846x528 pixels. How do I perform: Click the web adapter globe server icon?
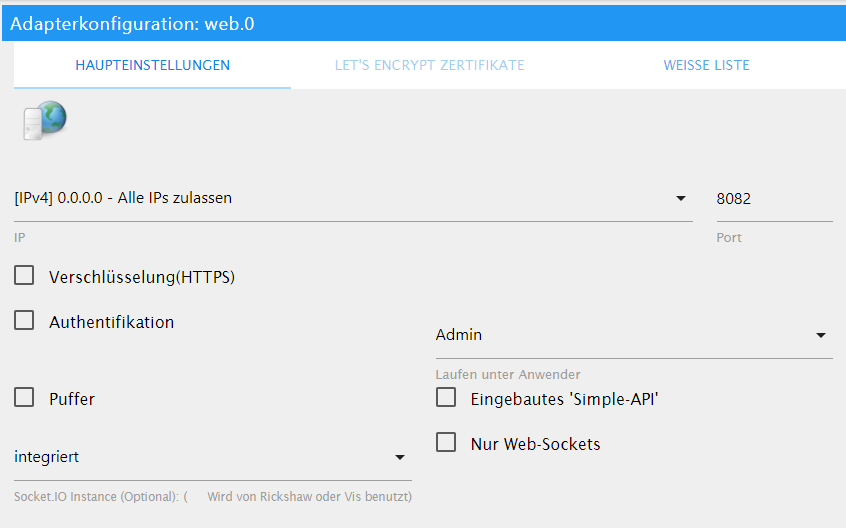click(45, 121)
